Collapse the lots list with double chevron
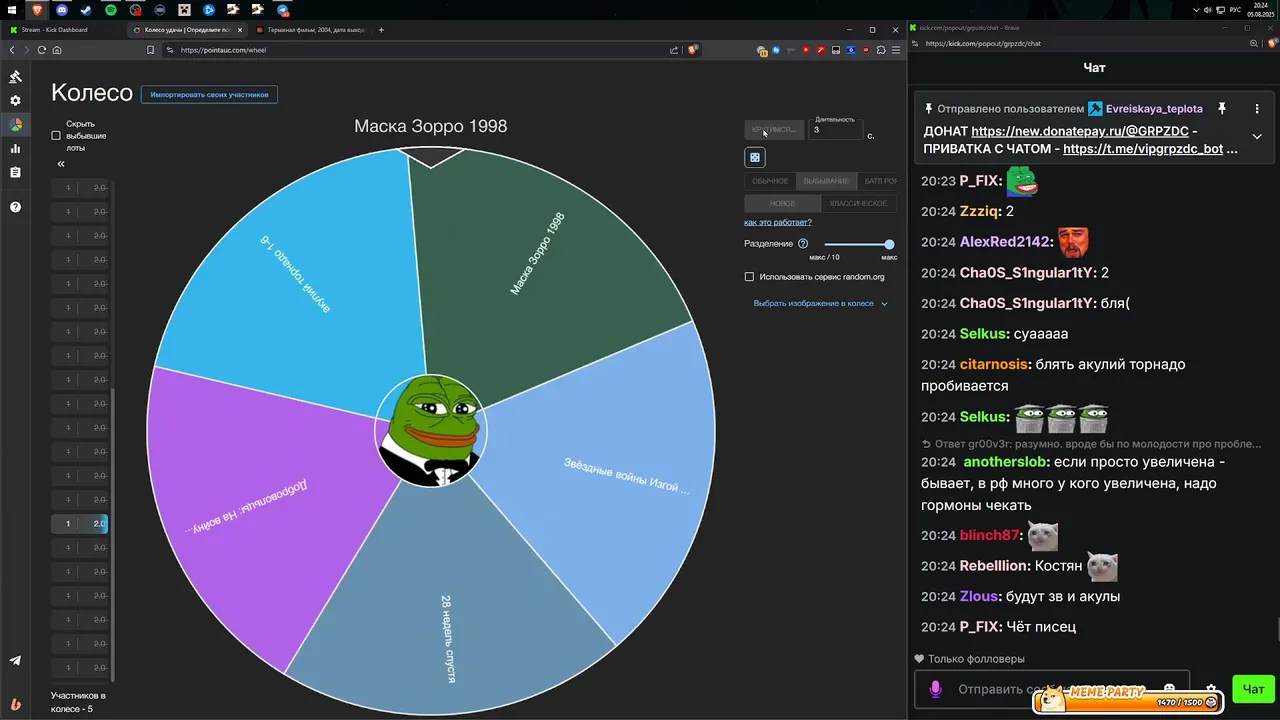The width and height of the screenshot is (1280, 720). pyautogui.click(x=61, y=164)
